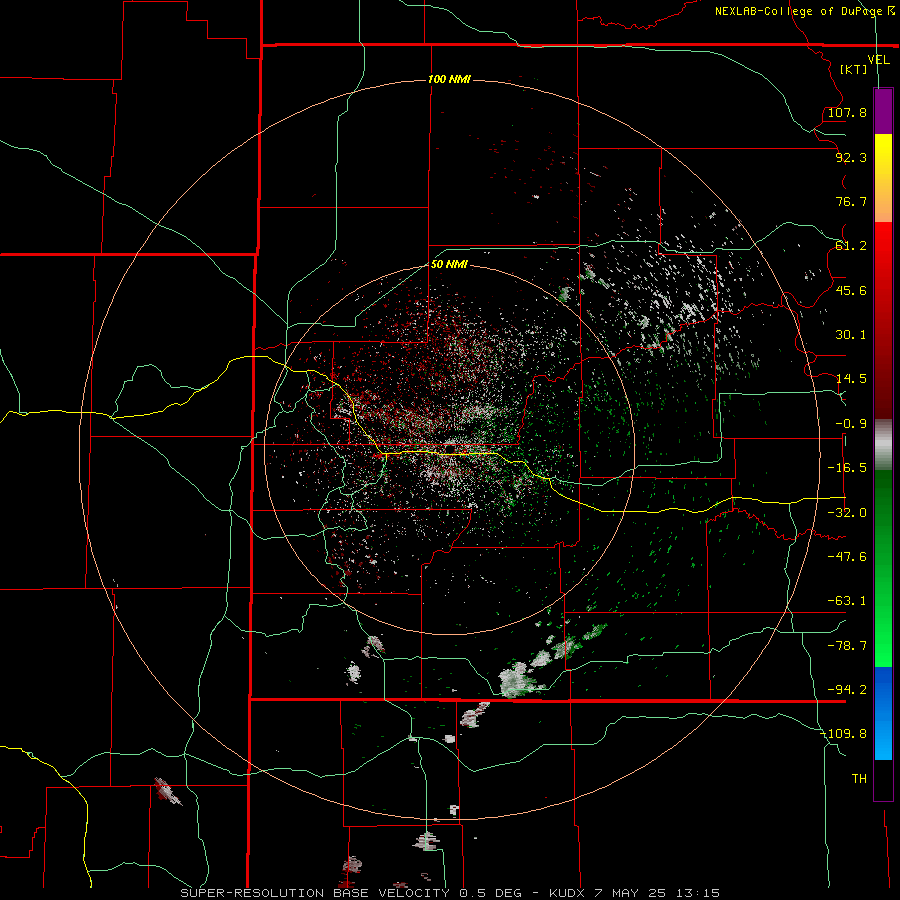Pick the yellow-orange segment of the color bar
Image resolution: width=900 pixels, height=900 pixels.
point(883,178)
